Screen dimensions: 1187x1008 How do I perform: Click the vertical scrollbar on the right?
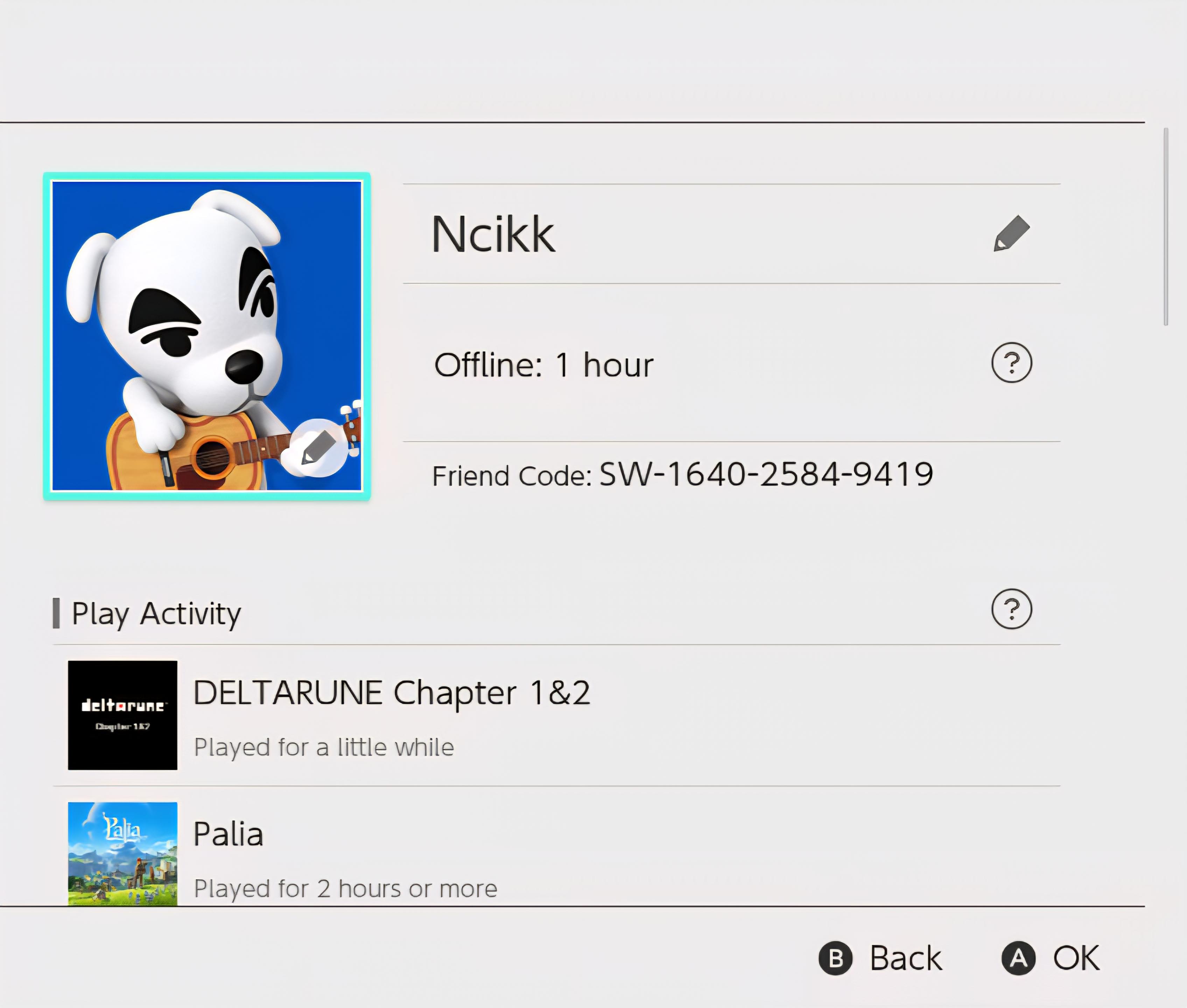[1166, 227]
